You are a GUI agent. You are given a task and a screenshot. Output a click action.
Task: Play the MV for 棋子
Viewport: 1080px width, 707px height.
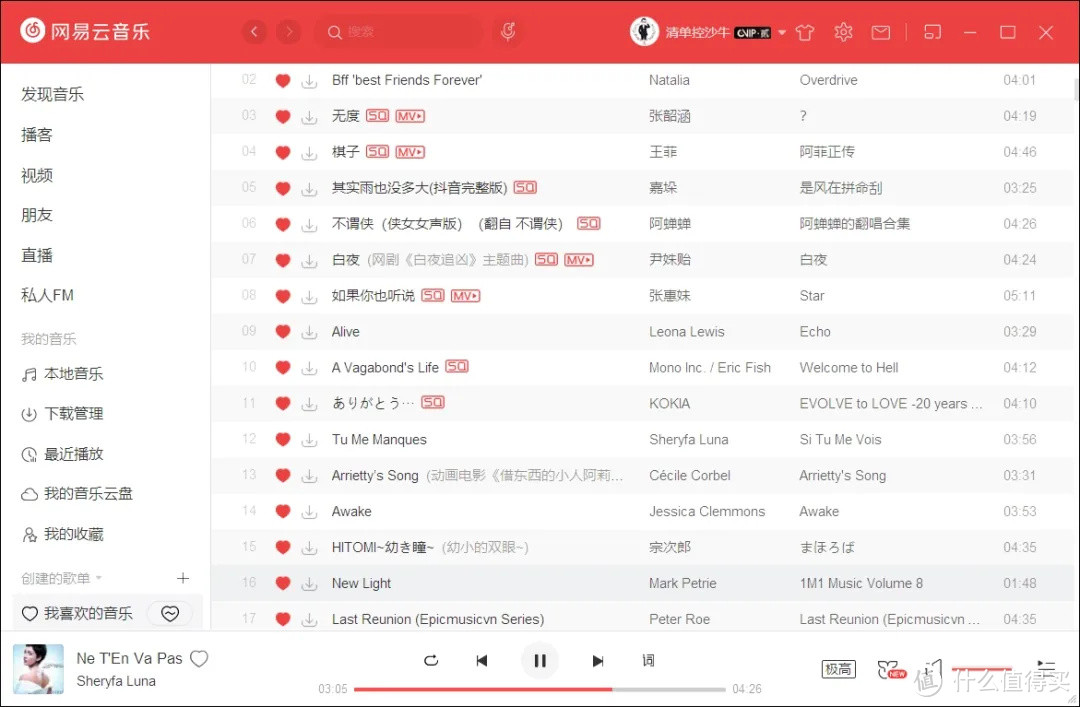point(410,152)
